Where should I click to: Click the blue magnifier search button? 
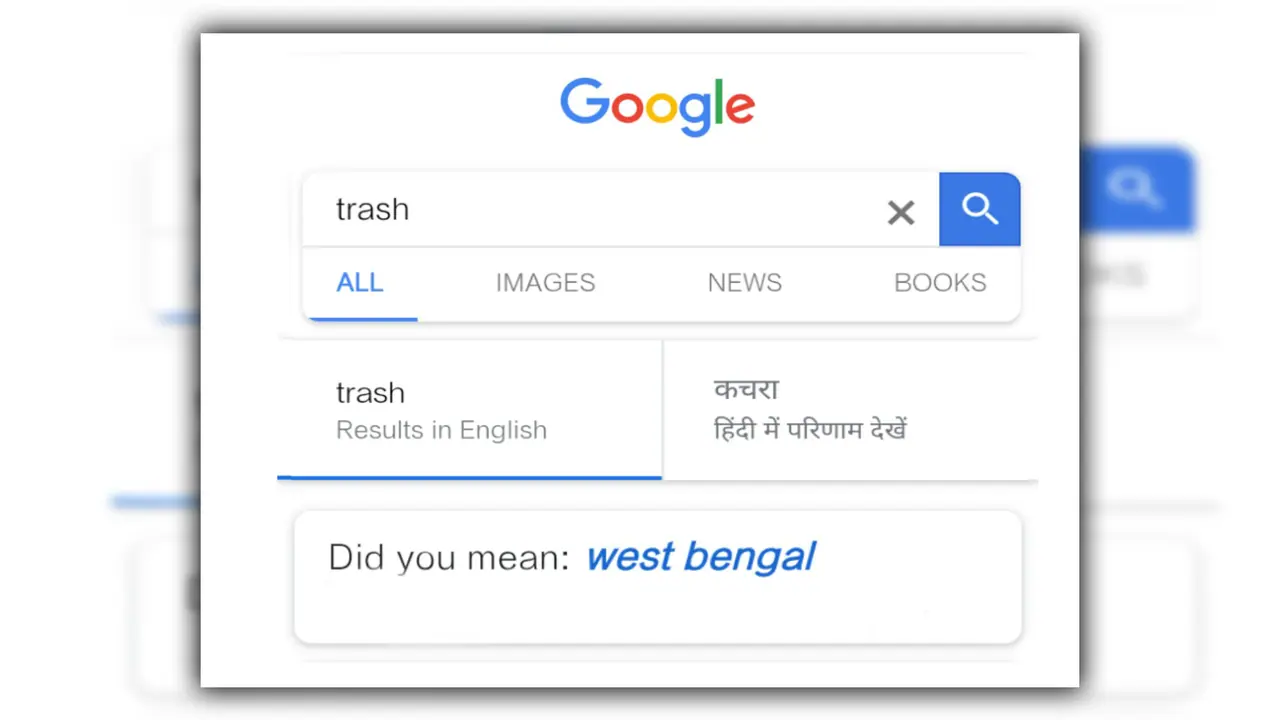point(979,209)
